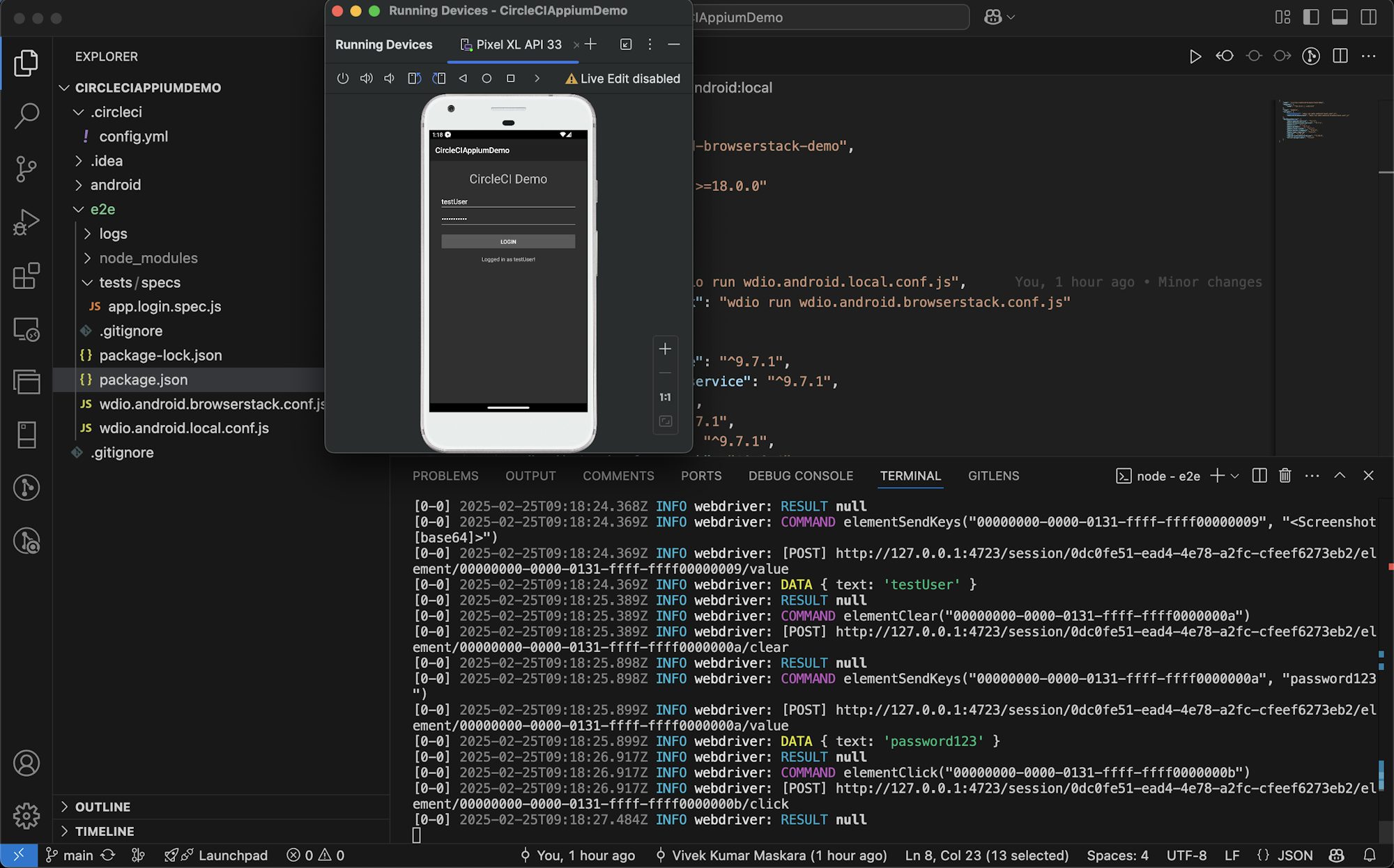Click zoom in control beside emulator screen
The image size is (1394, 868).
[x=664, y=349]
